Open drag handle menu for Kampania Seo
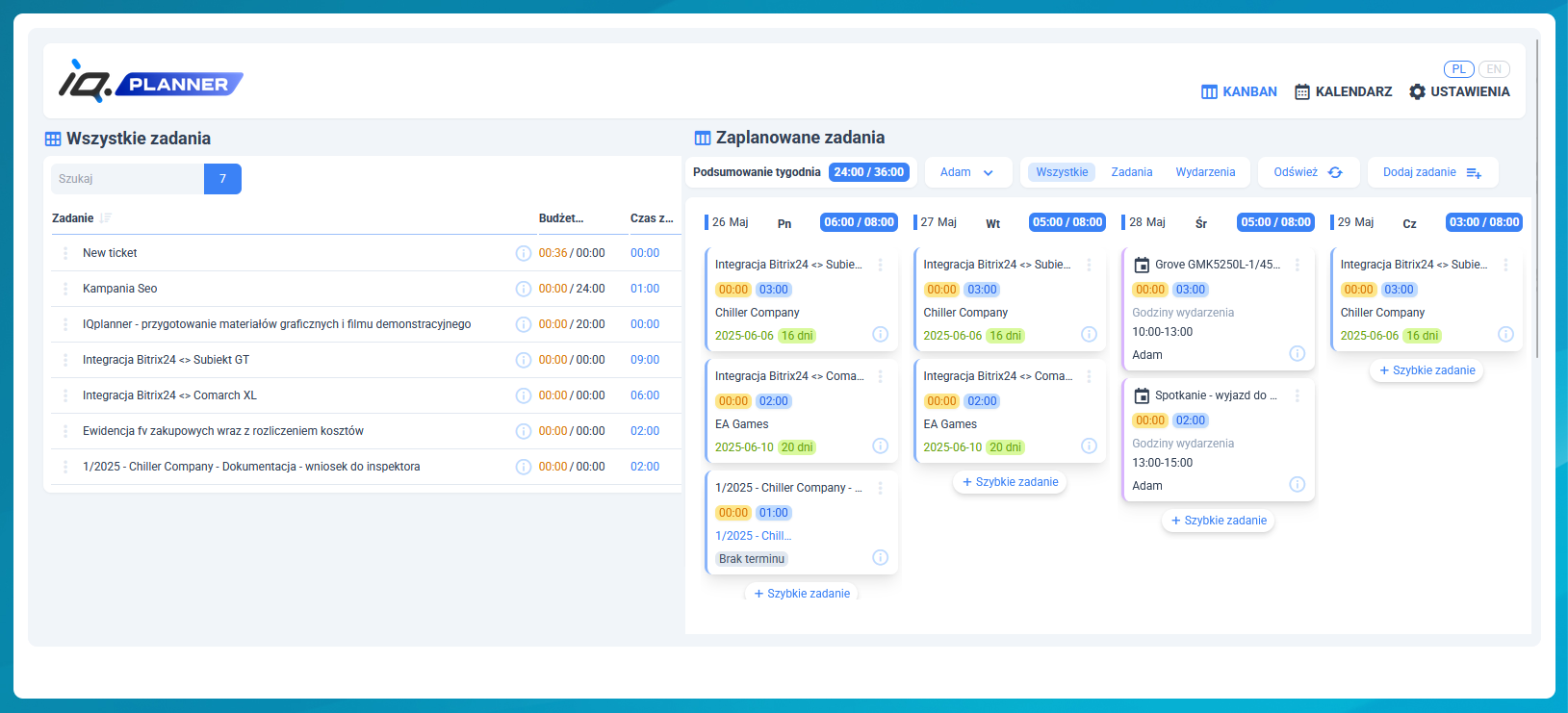This screenshot has height=713, width=1568. 65,289
